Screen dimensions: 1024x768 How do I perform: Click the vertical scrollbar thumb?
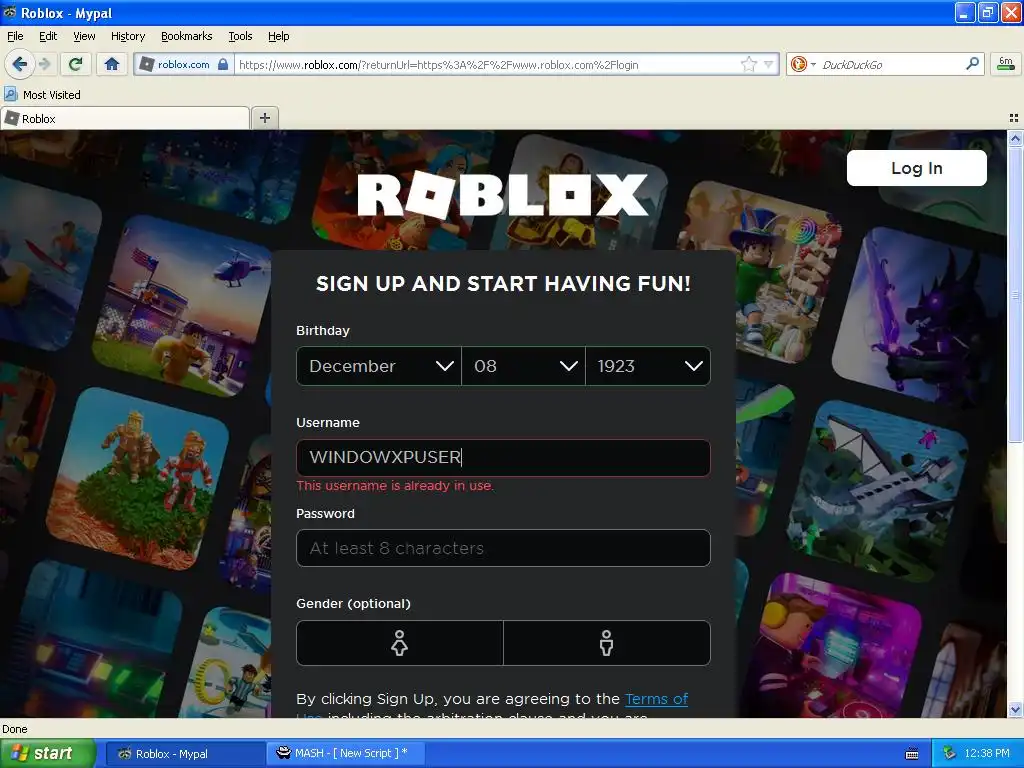point(1015,295)
